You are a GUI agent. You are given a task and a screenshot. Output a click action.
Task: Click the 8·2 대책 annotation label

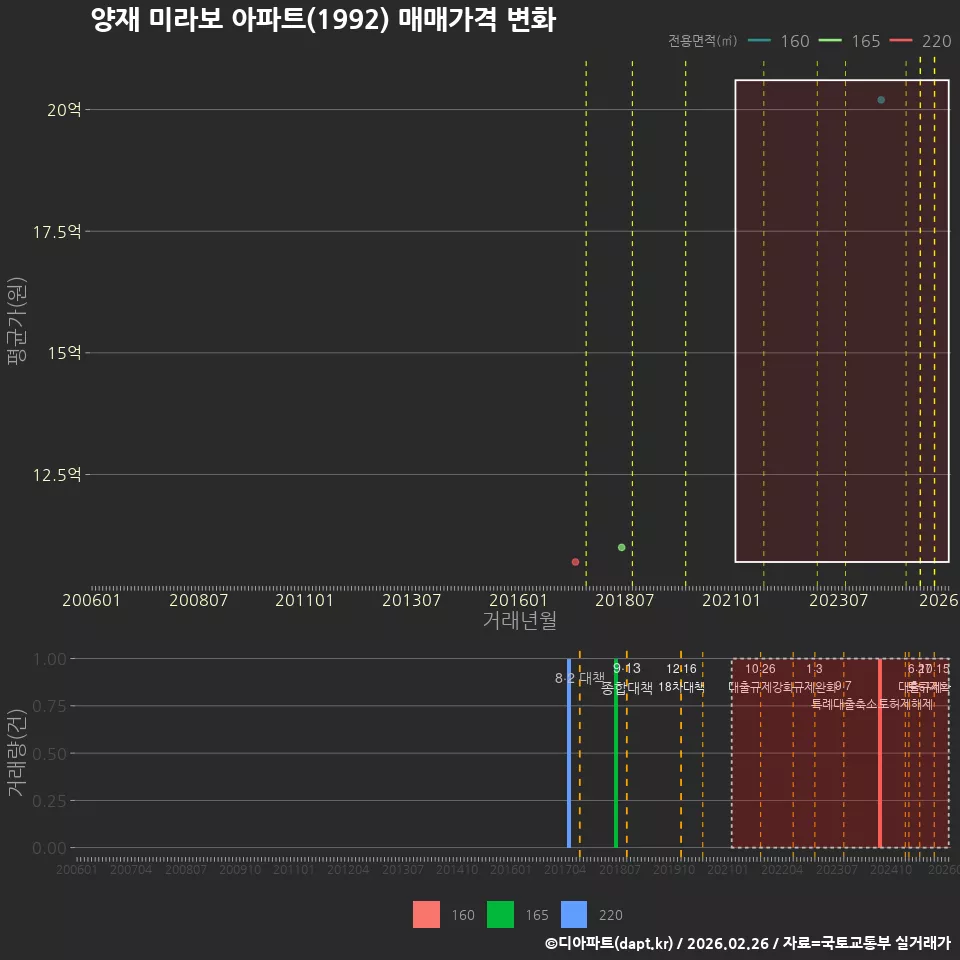pos(580,678)
